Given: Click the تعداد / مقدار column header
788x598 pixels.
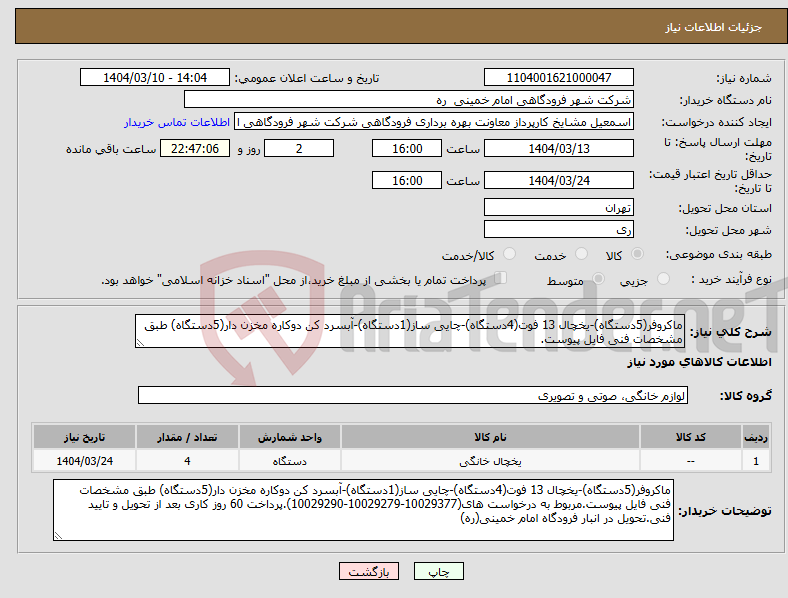Looking at the screenshot, I should (187, 437).
